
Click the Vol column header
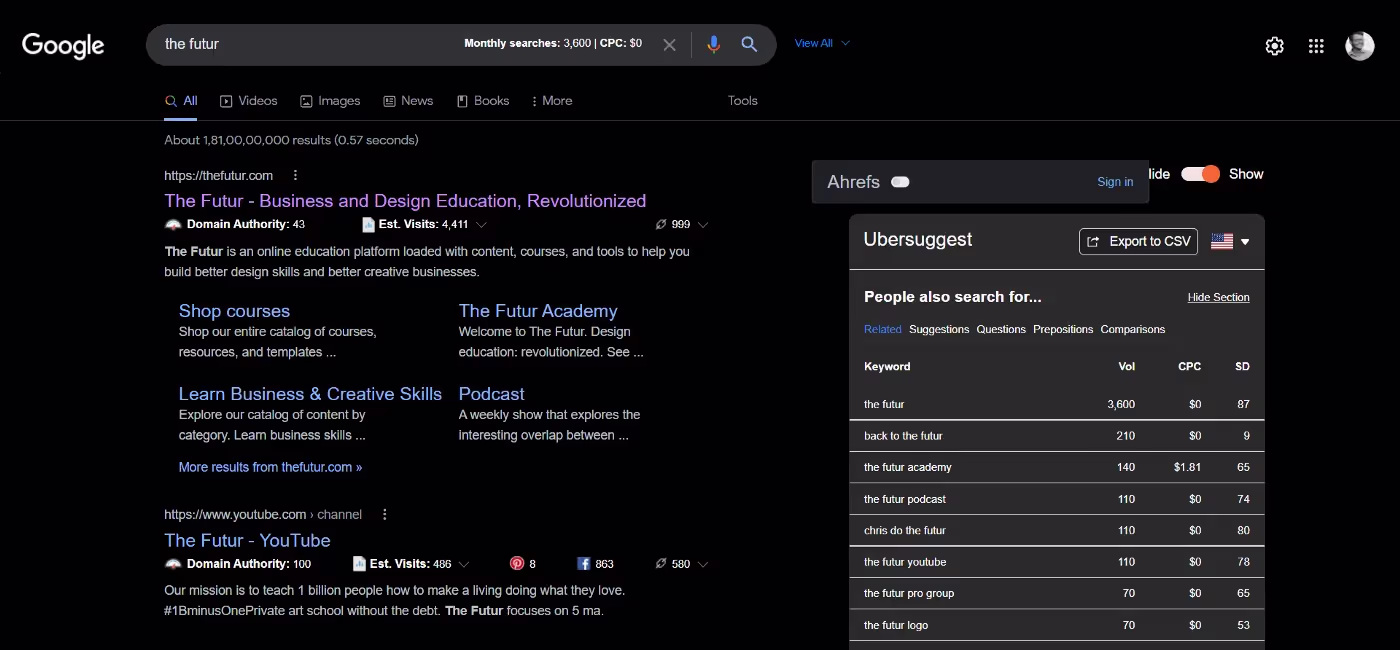(1126, 366)
